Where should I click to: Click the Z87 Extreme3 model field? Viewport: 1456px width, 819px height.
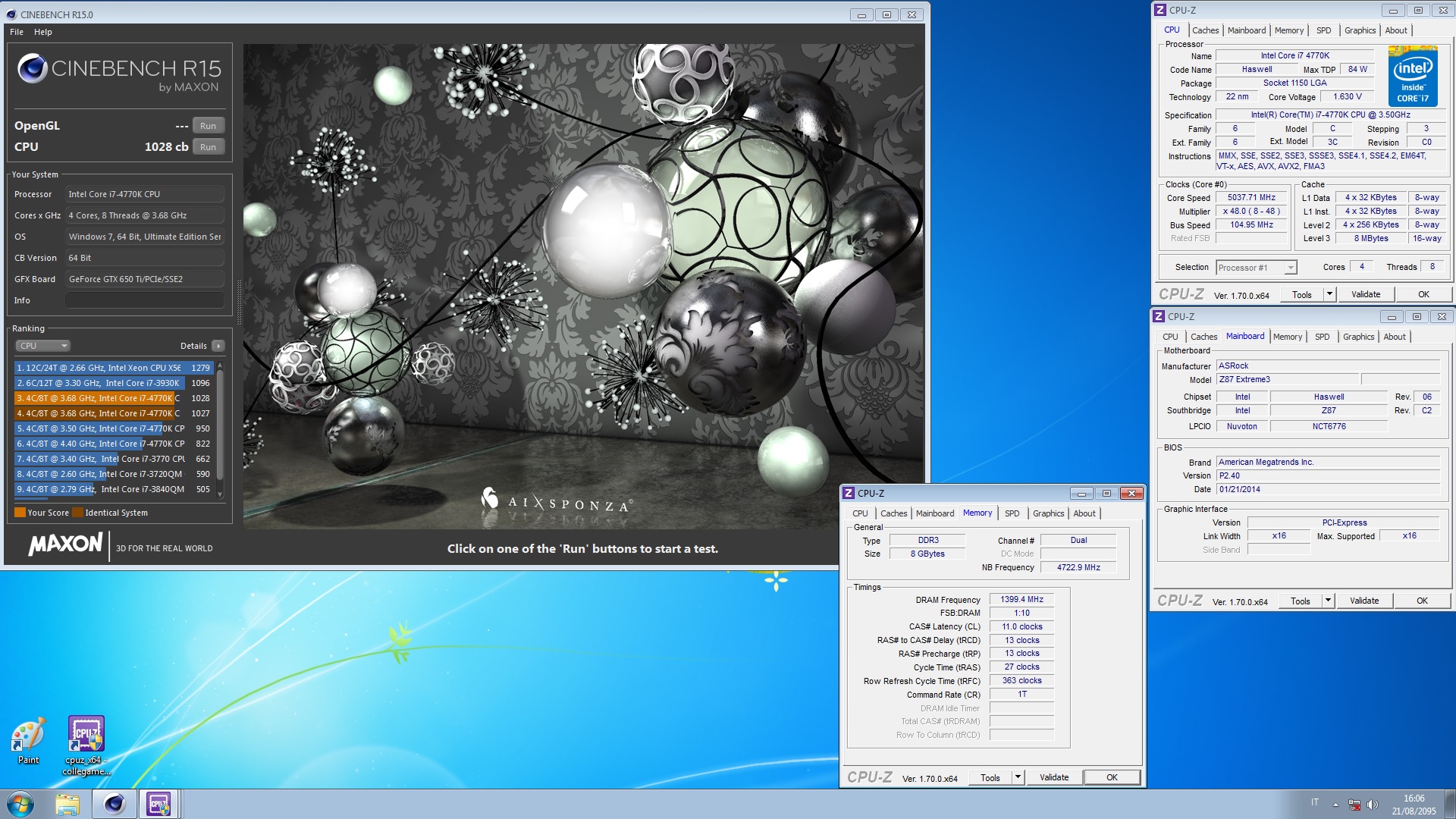point(1288,380)
